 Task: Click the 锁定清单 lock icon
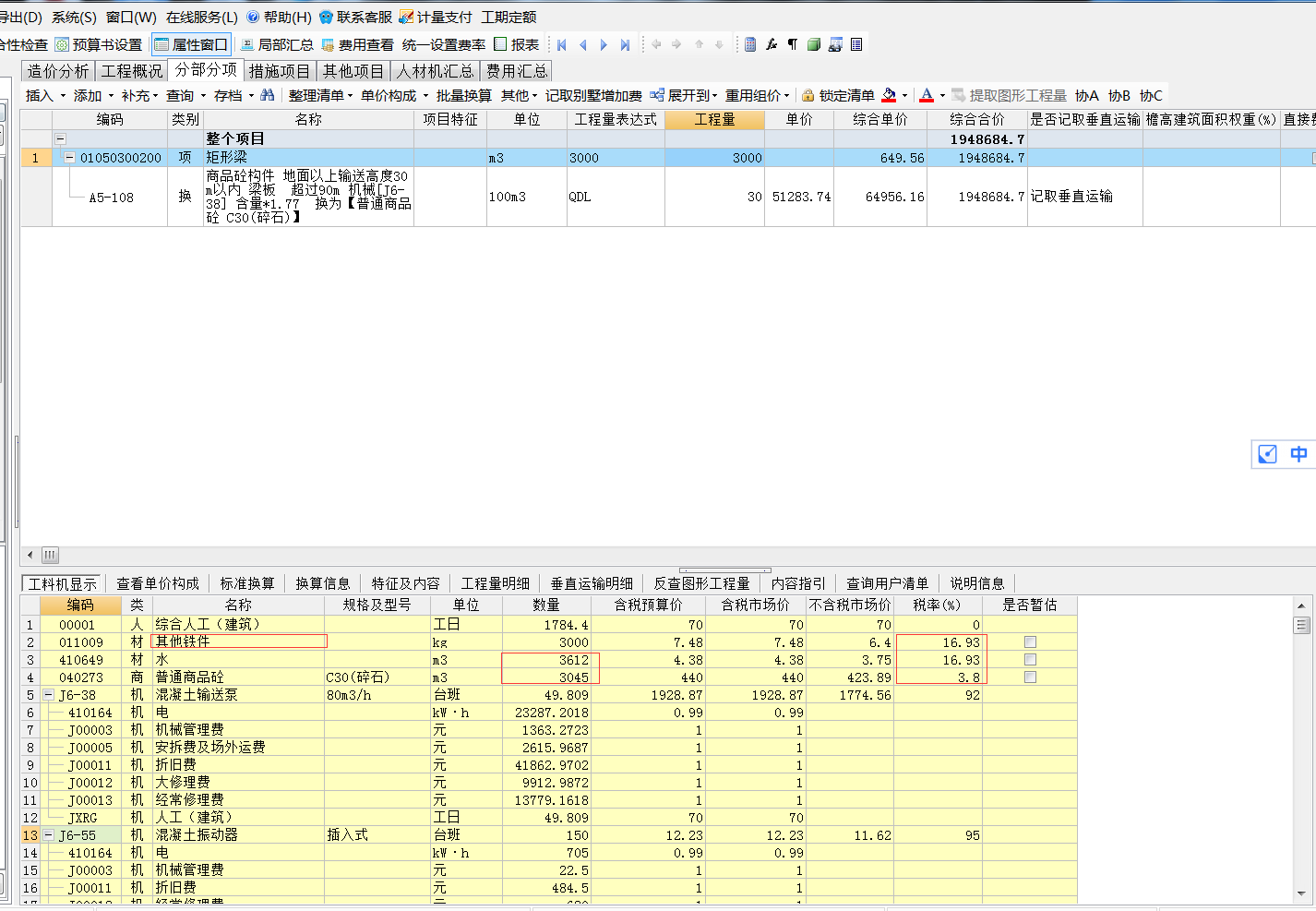pyautogui.click(x=808, y=95)
